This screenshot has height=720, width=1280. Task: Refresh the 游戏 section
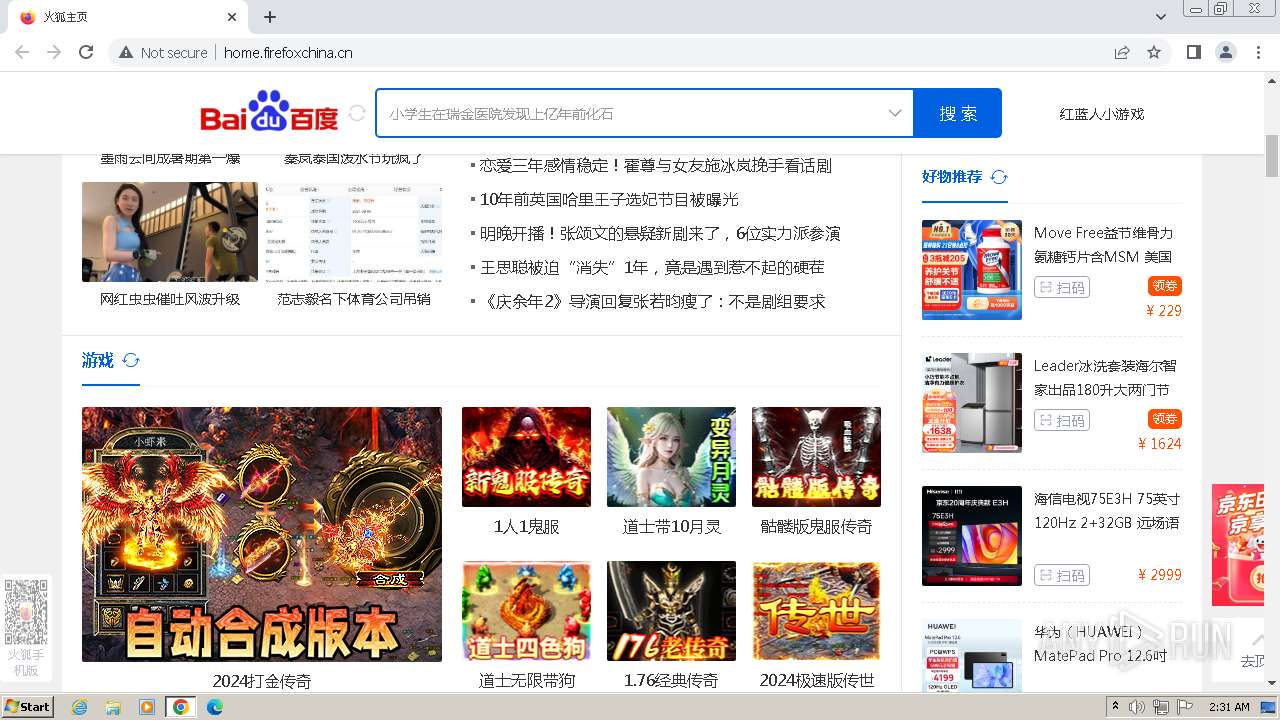pyautogui.click(x=131, y=361)
